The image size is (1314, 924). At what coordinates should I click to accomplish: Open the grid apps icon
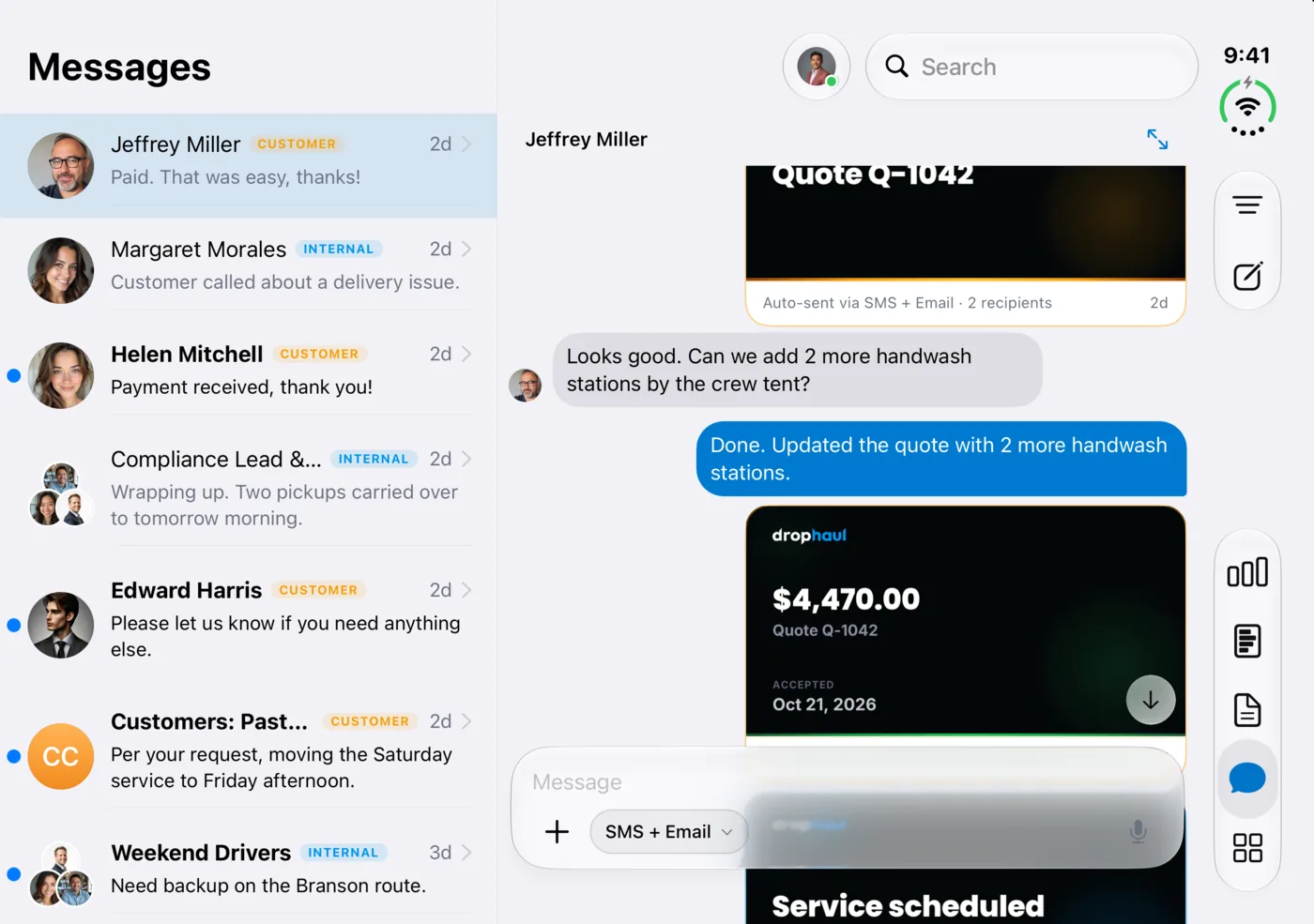pyautogui.click(x=1247, y=848)
